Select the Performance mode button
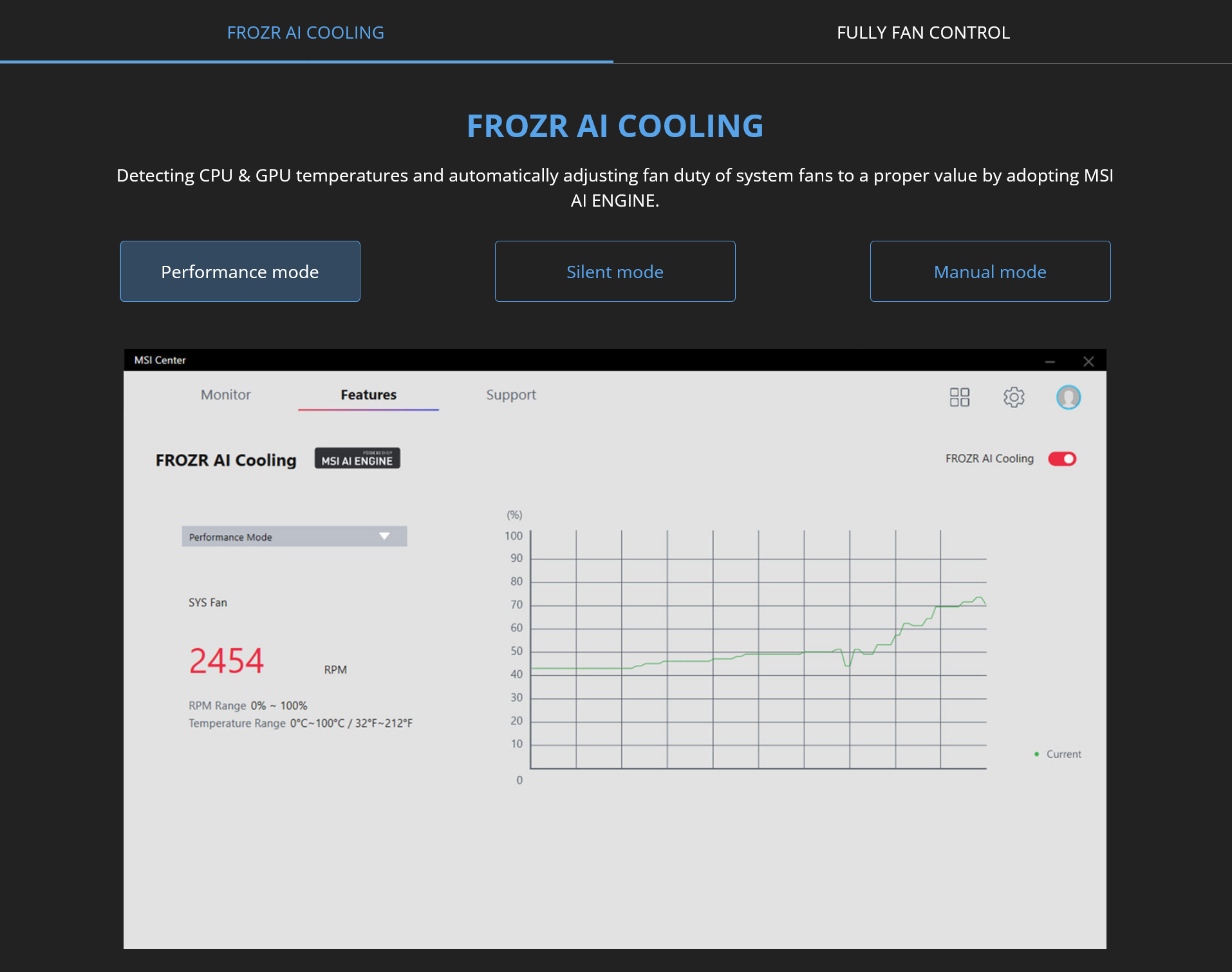1232x972 pixels. tap(240, 272)
